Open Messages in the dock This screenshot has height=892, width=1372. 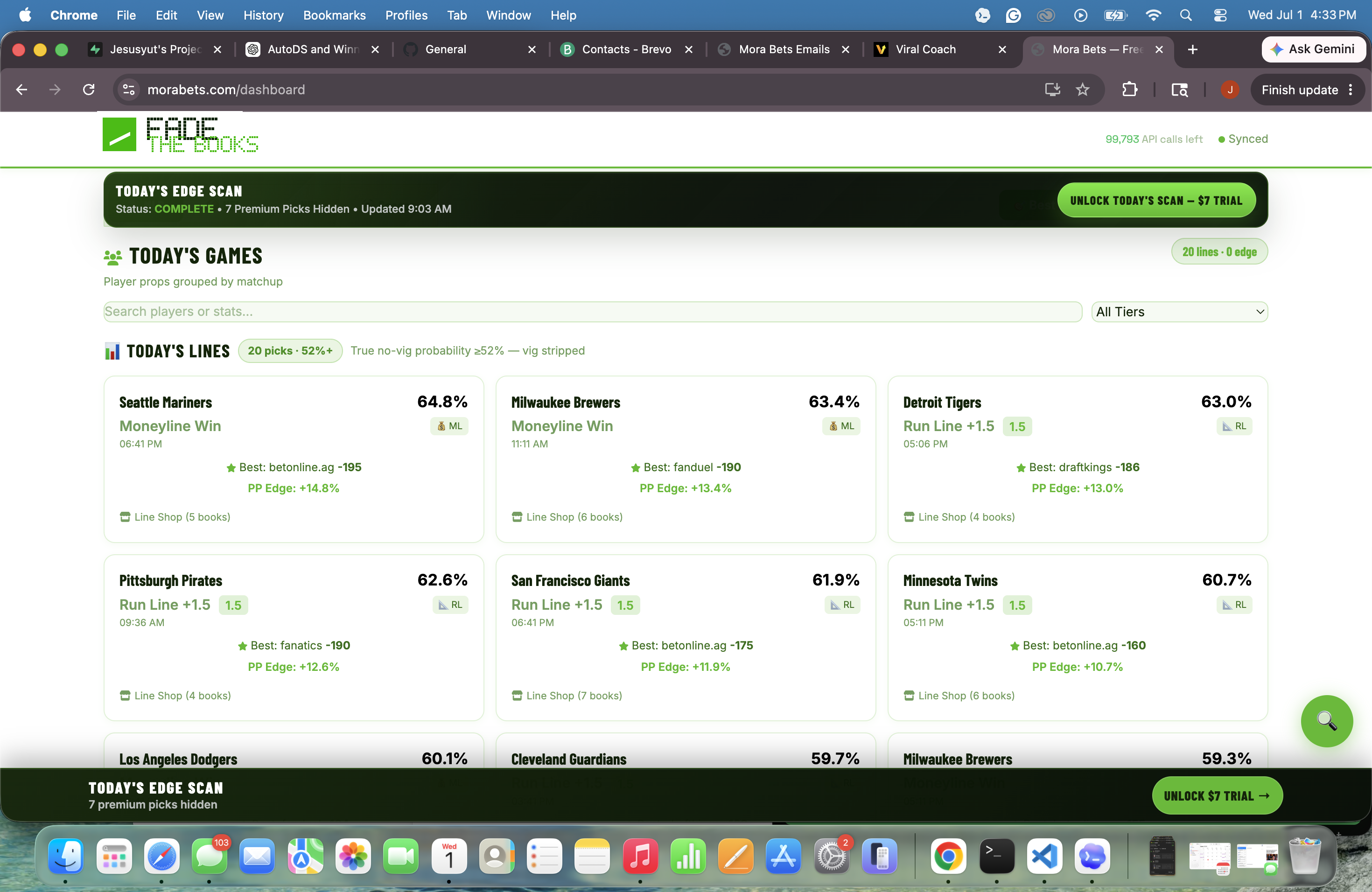tap(209, 856)
